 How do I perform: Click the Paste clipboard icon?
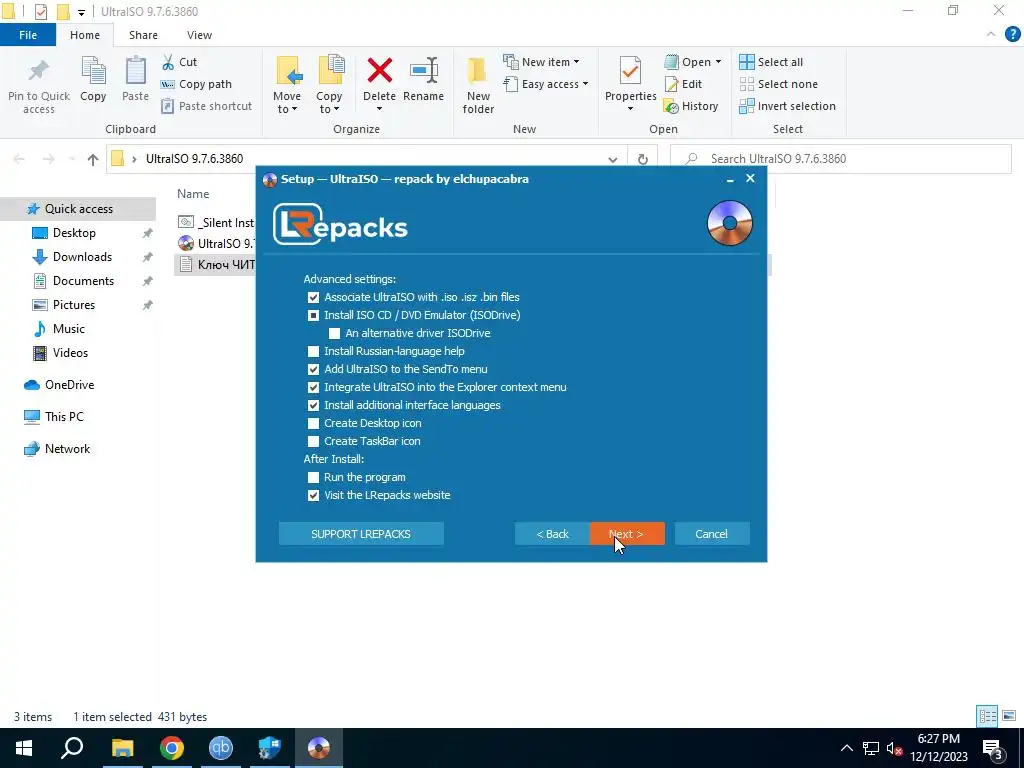click(135, 71)
